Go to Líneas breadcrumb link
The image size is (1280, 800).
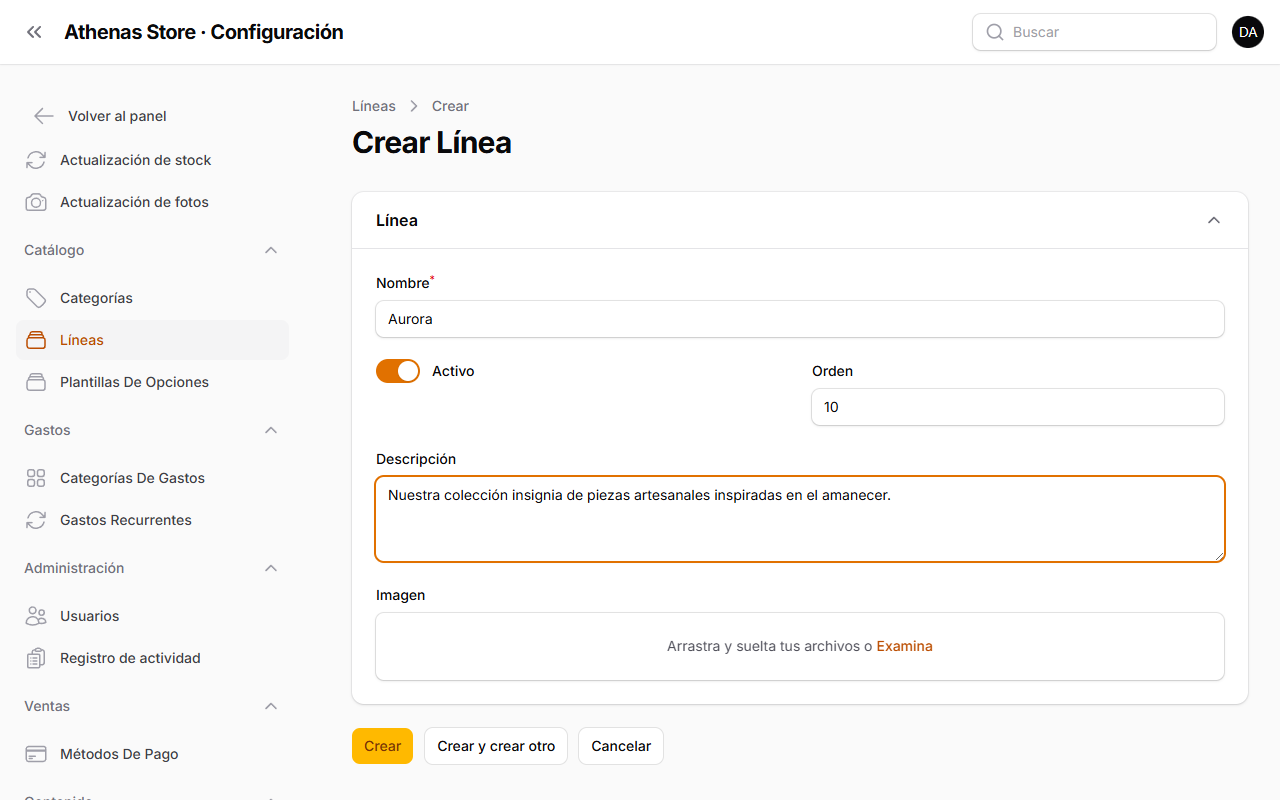coord(374,106)
